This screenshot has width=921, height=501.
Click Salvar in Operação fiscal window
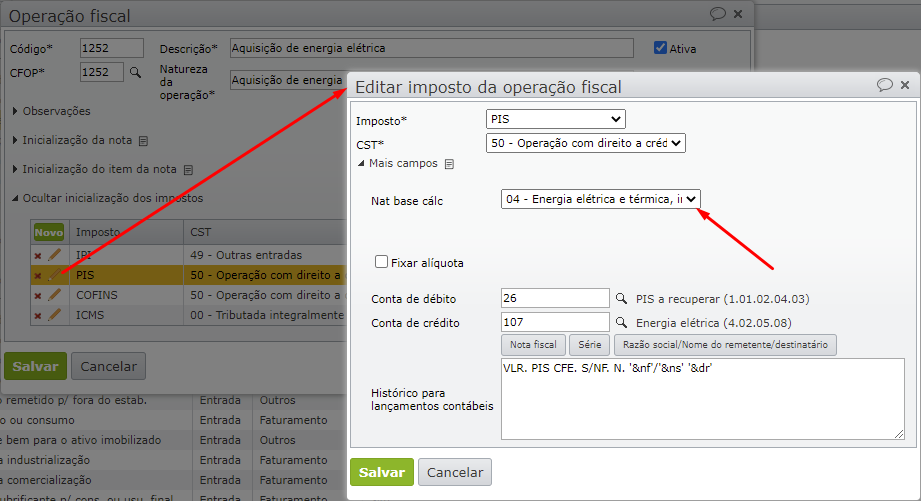click(x=35, y=366)
